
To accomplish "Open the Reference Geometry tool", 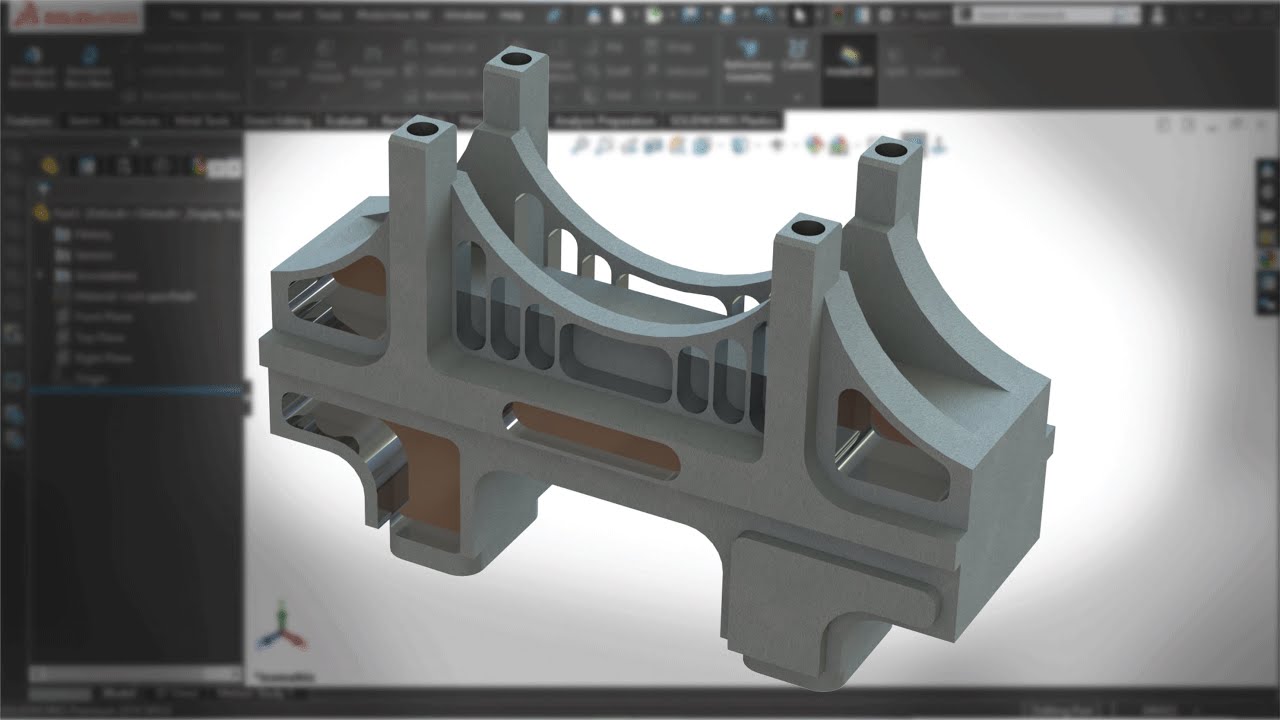I will [748, 59].
